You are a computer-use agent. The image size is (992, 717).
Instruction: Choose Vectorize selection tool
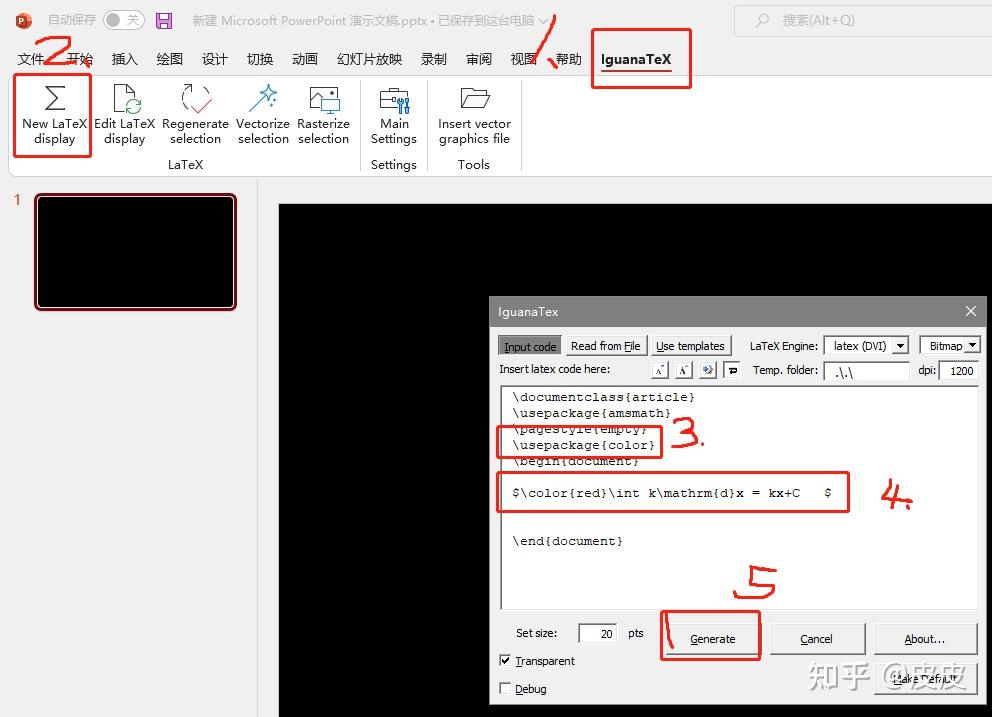point(263,116)
